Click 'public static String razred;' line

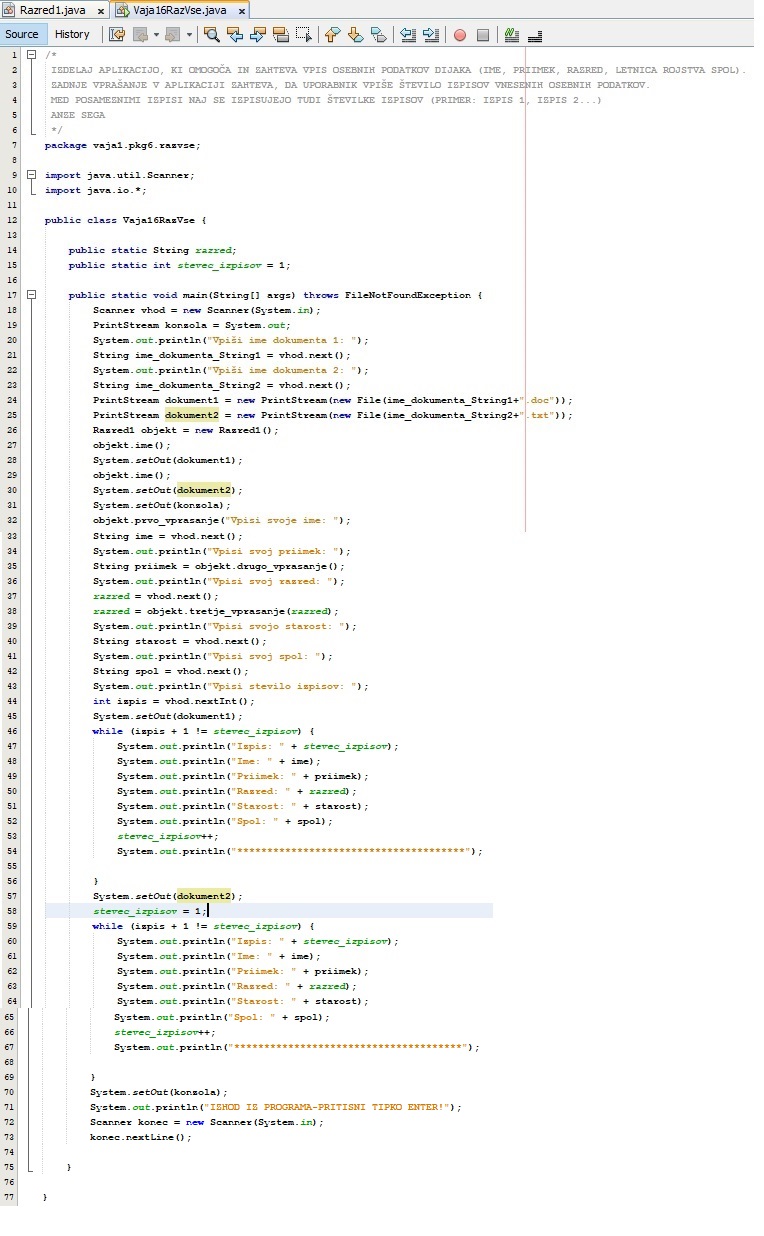click(153, 250)
